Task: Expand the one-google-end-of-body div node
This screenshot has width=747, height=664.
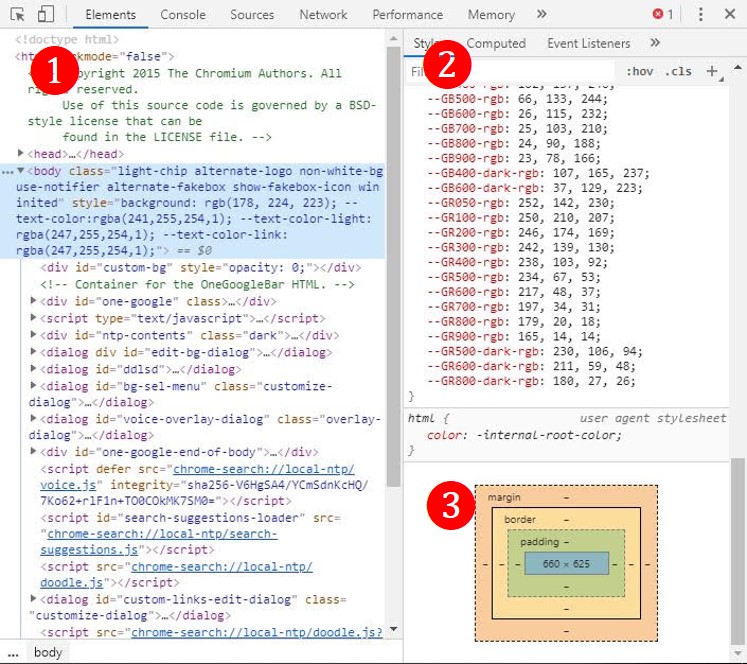Action: (x=33, y=451)
